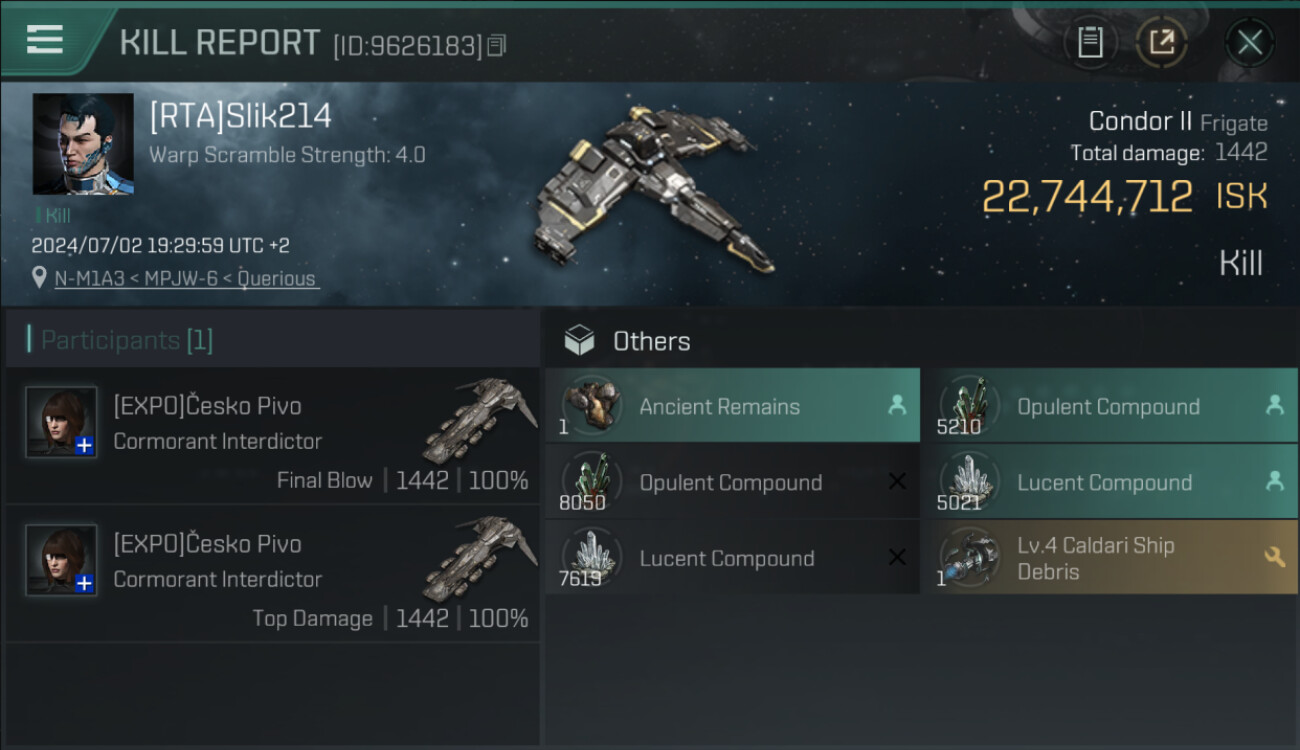Select Ancient Remains item

[733, 406]
